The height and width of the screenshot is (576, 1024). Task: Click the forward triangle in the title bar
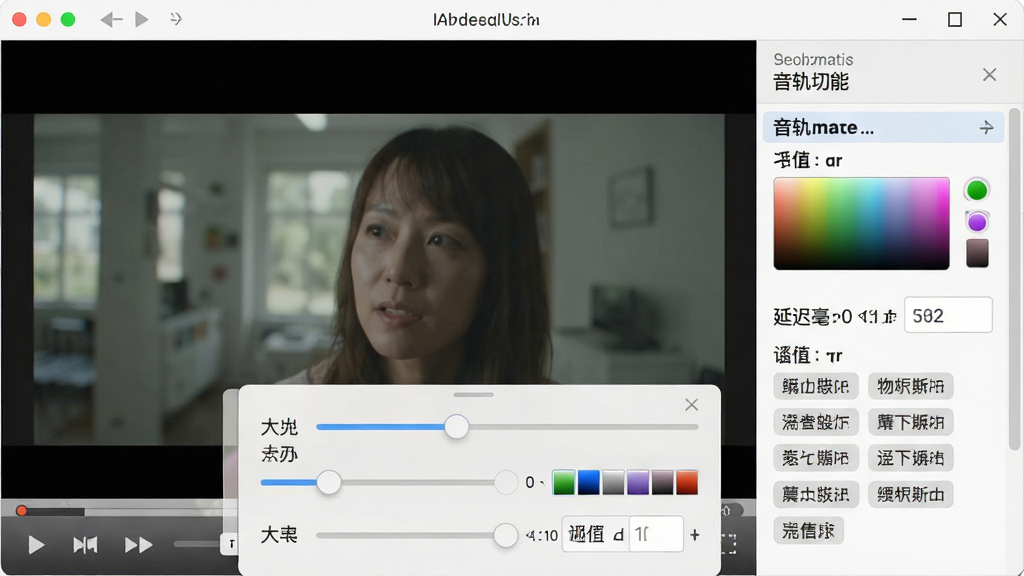point(141,20)
